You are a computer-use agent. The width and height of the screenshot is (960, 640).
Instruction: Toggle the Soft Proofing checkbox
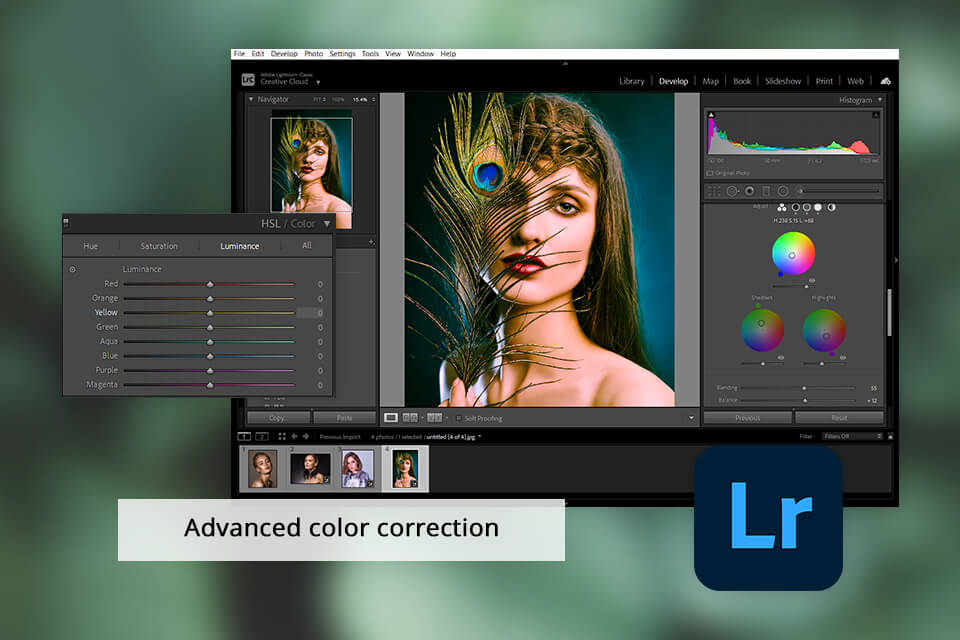coord(458,418)
